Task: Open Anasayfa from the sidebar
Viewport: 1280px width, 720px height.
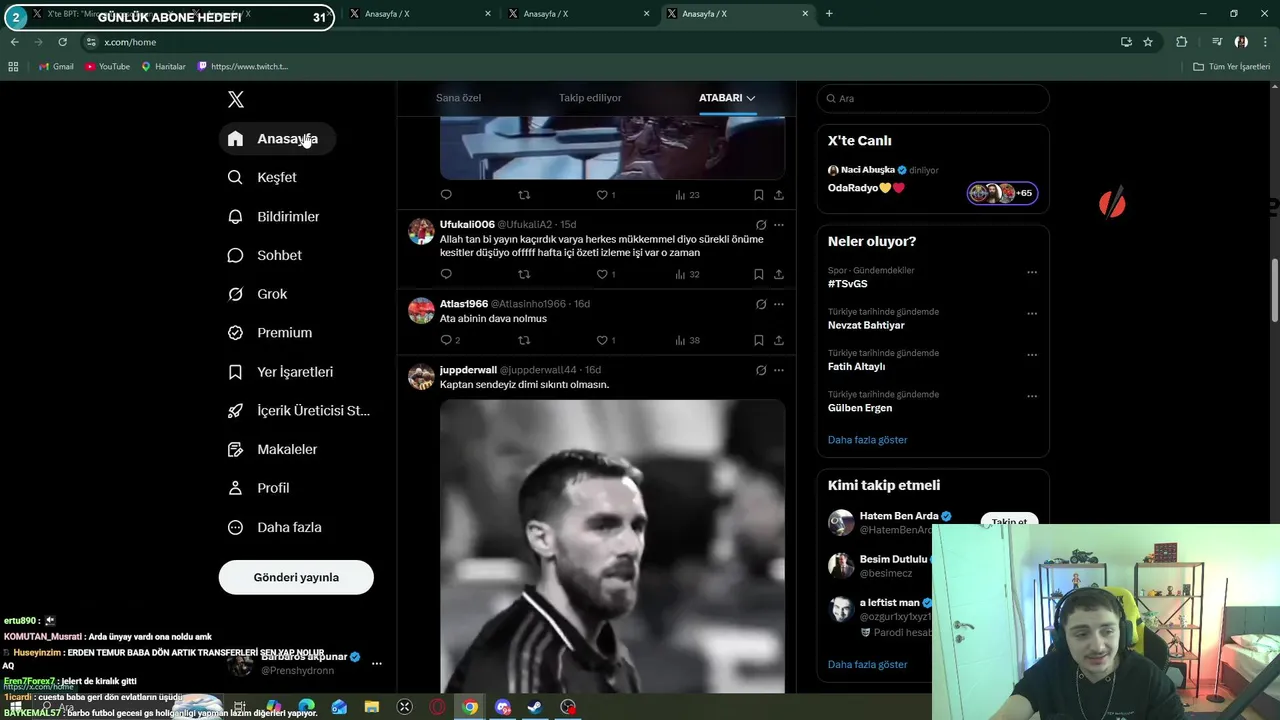Action: click(276, 139)
